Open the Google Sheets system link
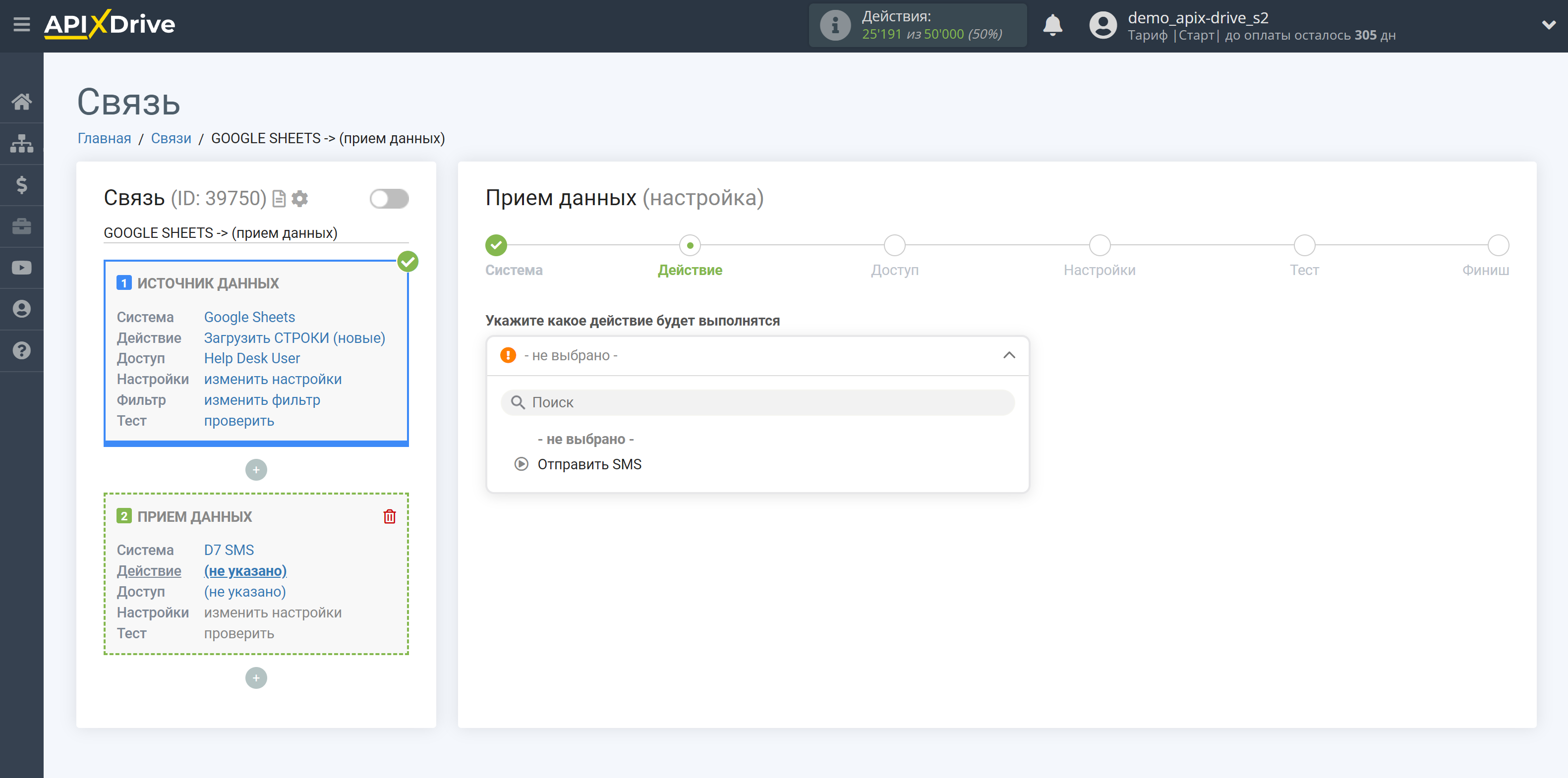1568x778 pixels. click(249, 317)
